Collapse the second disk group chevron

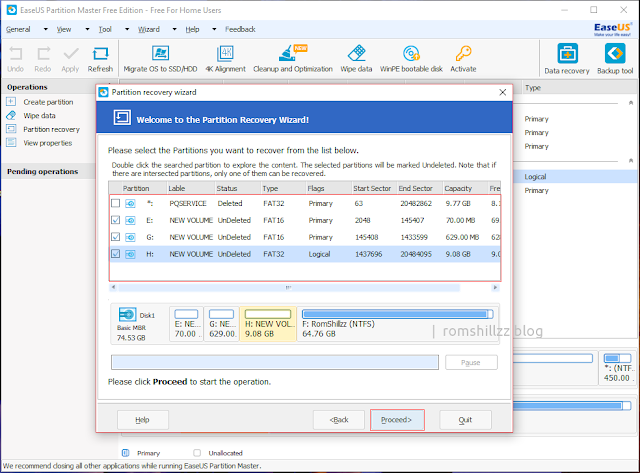coord(631,161)
